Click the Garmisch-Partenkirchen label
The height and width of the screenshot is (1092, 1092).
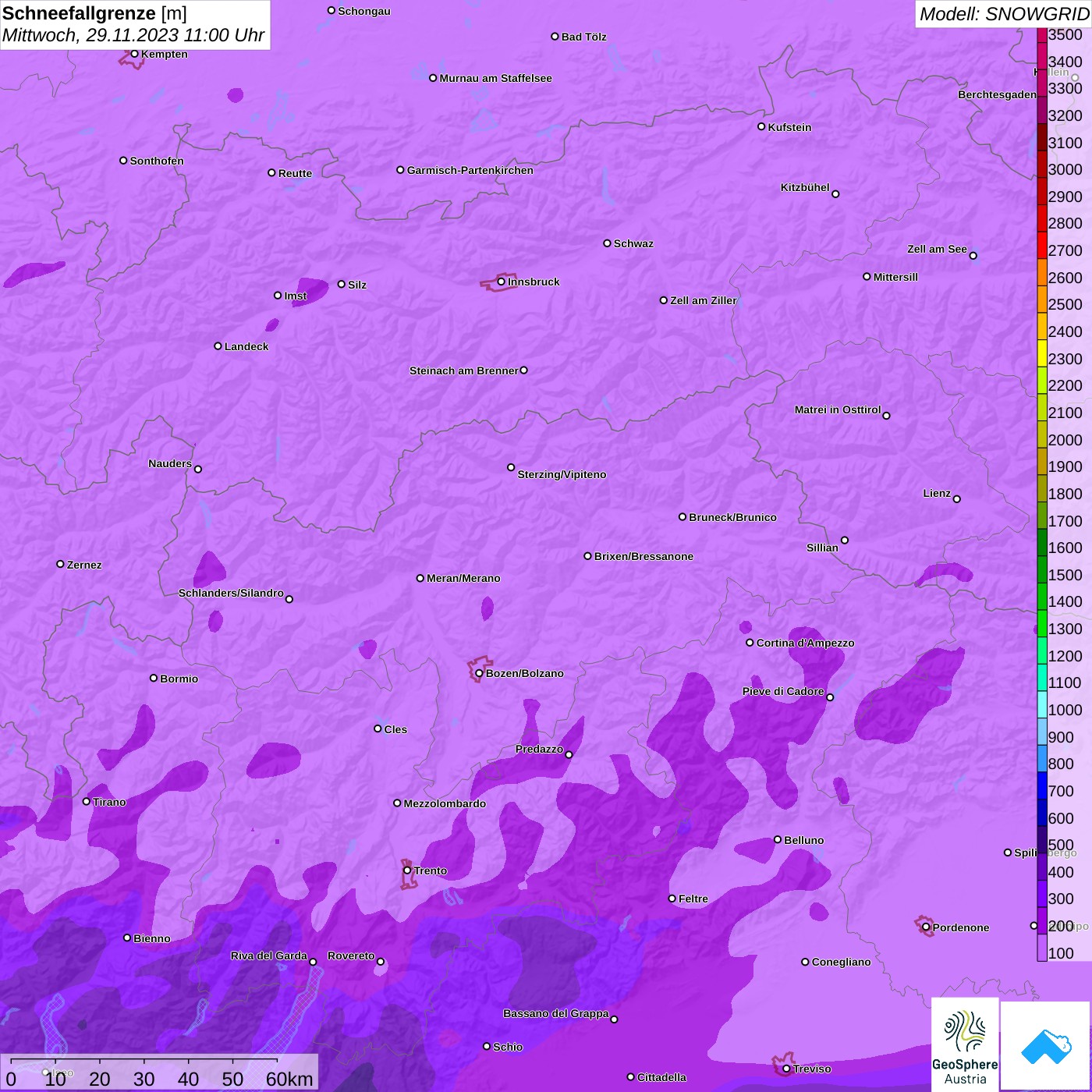(x=470, y=170)
